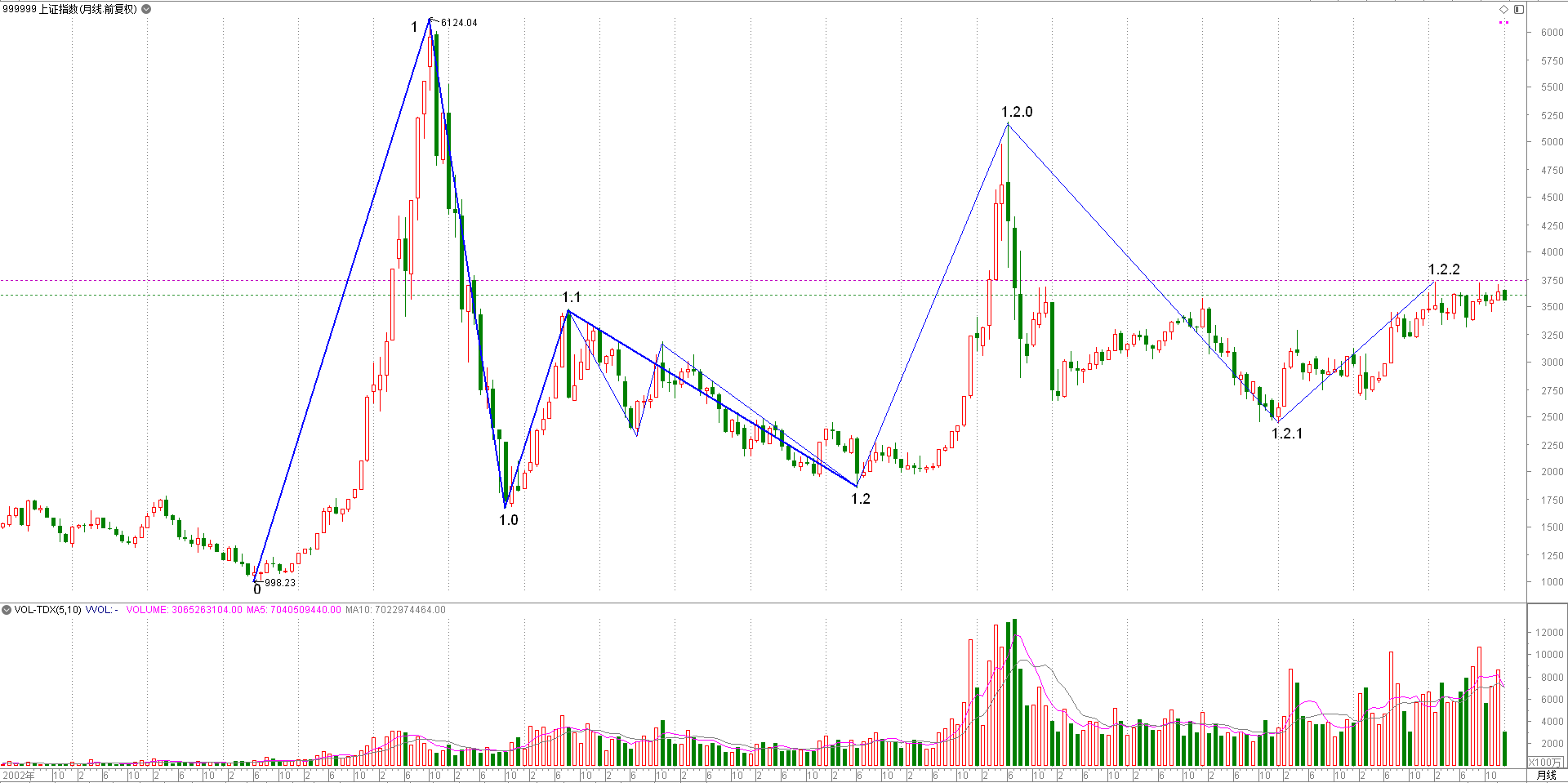
Task: Click the 999999 上证指数 chart title
Action: coord(70,9)
